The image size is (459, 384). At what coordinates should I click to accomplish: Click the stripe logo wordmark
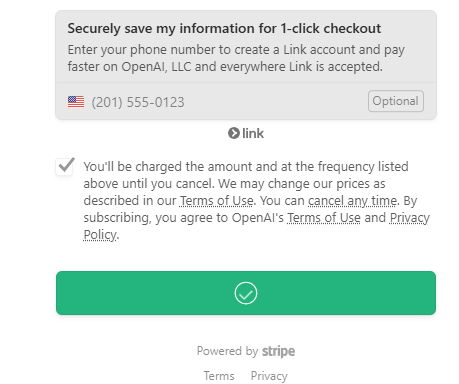[x=278, y=351]
